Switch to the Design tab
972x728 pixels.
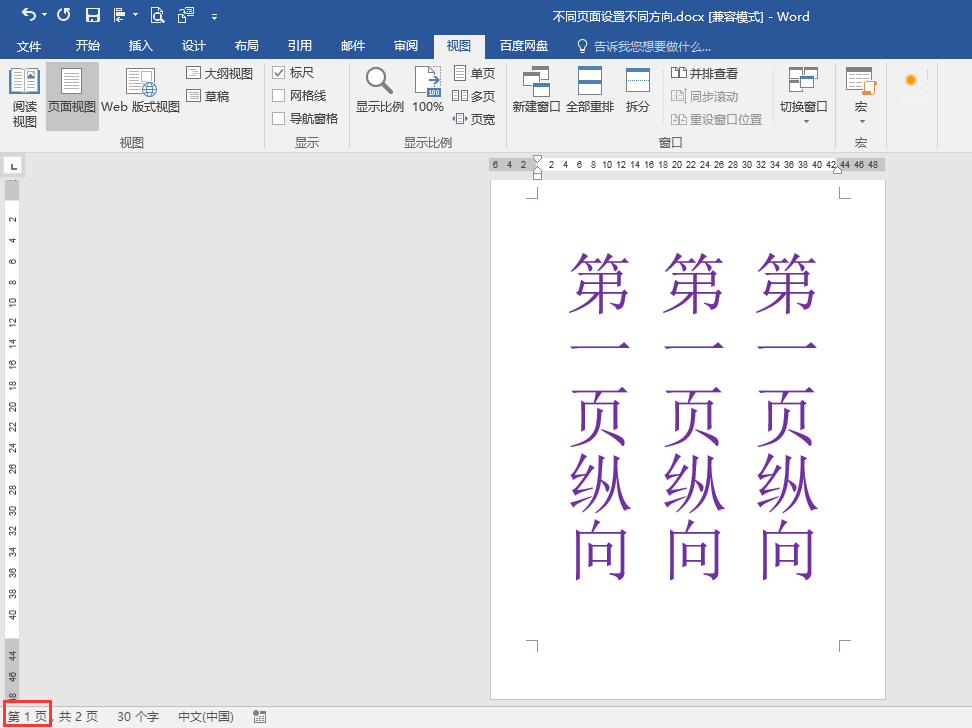click(193, 46)
